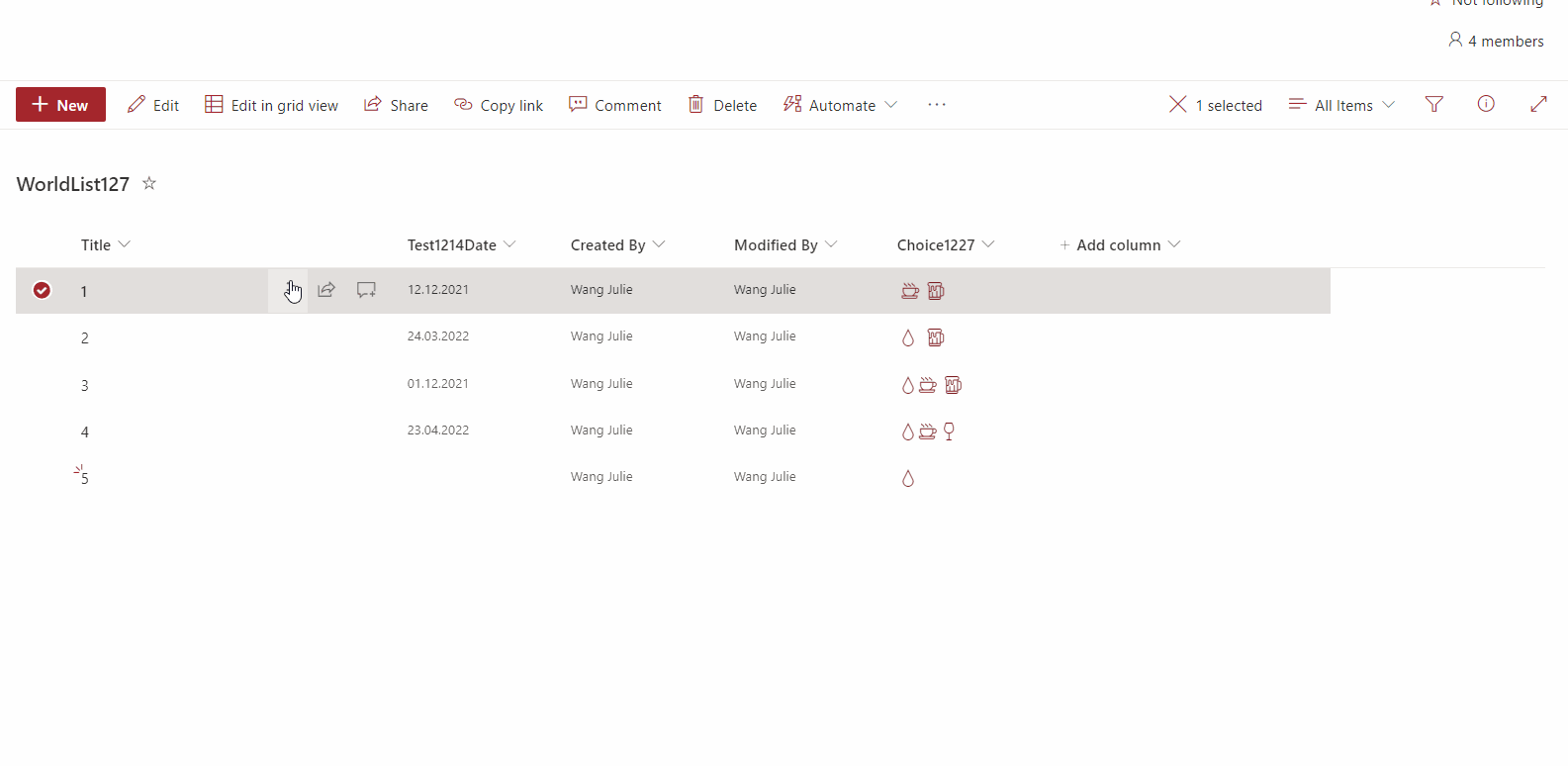This screenshot has width=1568, height=766.
Task: Click the beer mug icon in row 3
Action: [954, 385]
